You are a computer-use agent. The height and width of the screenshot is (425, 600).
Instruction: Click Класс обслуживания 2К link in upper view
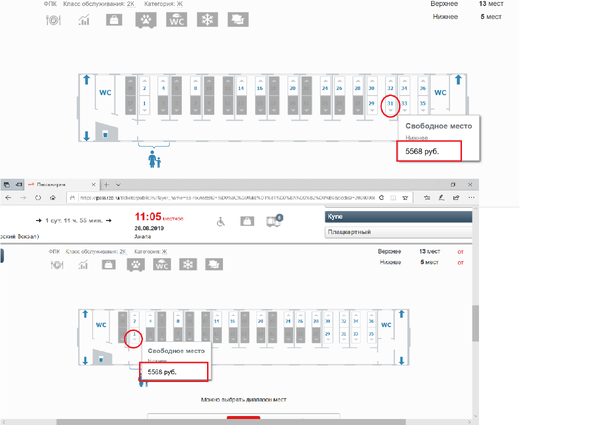click(99, 4)
